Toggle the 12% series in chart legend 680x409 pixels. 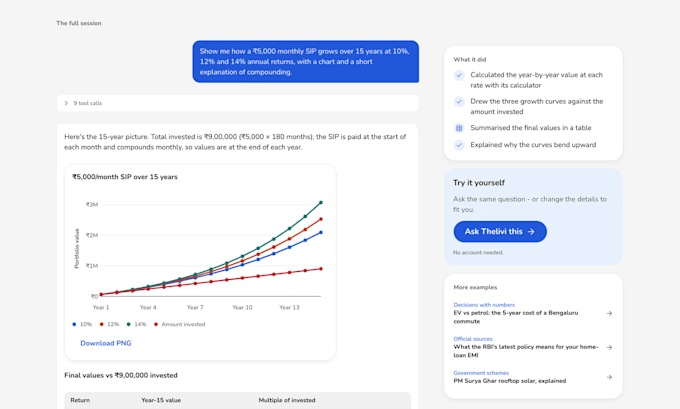pos(109,324)
